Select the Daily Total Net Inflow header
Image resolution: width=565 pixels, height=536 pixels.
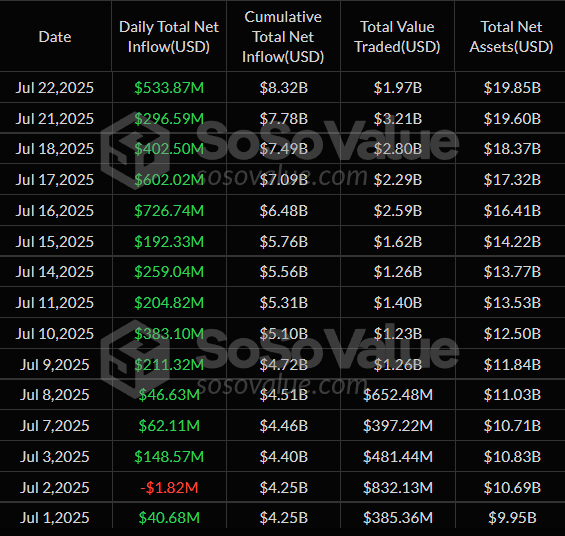(169, 37)
